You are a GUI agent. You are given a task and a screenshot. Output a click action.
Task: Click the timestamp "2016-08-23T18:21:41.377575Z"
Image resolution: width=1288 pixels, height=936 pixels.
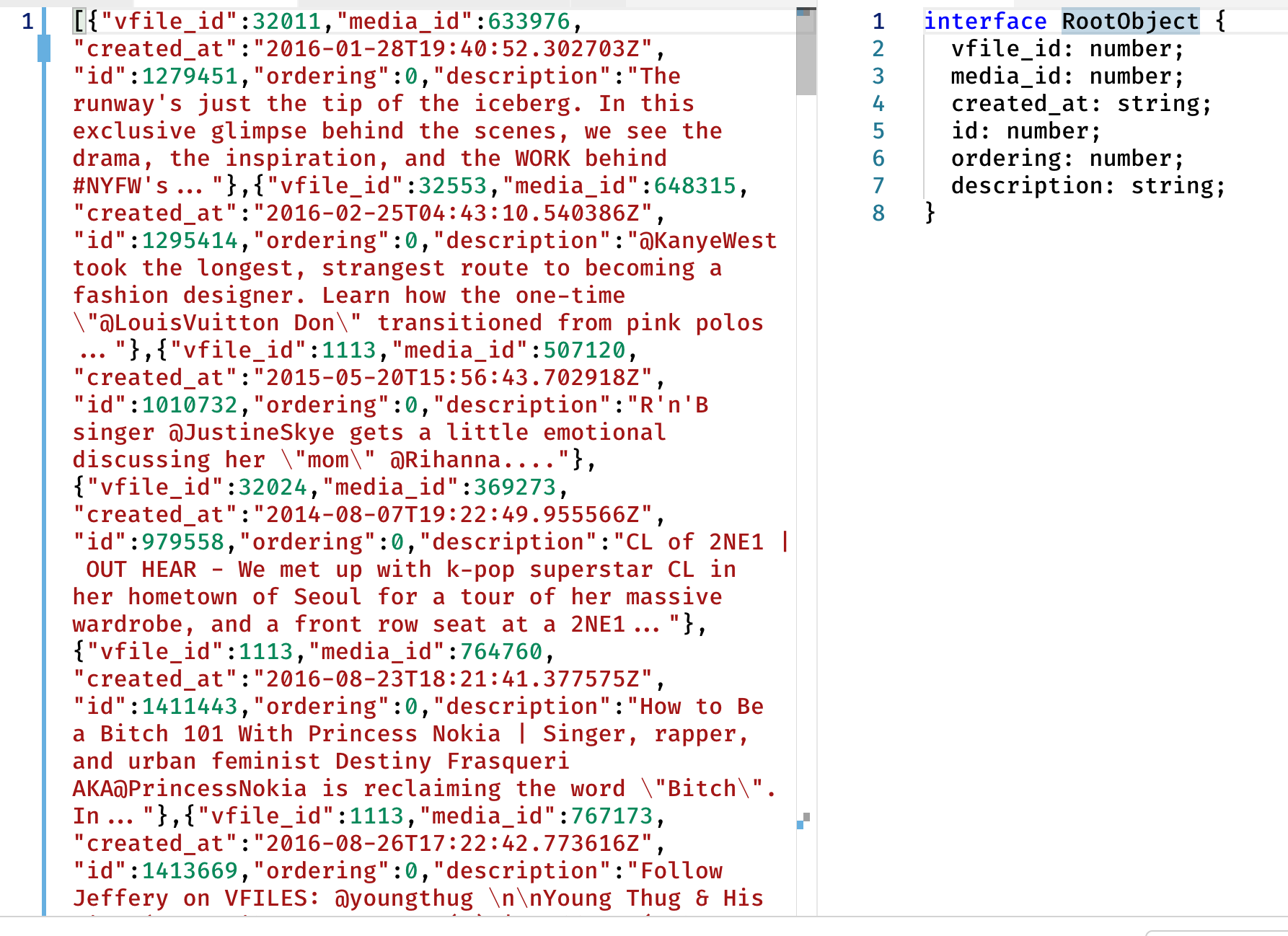click(x=453, y=679)
